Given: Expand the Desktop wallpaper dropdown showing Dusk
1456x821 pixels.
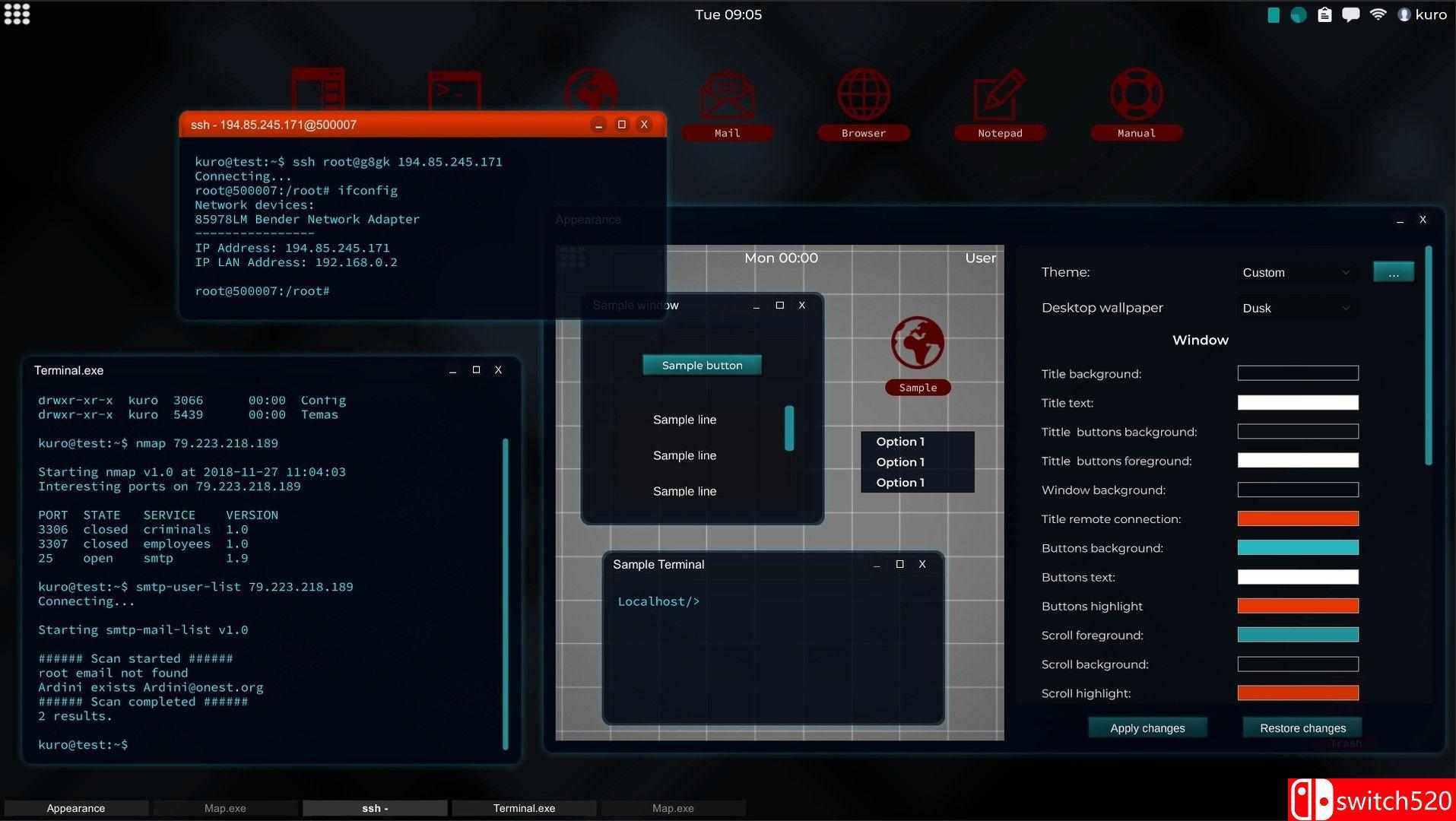Looking at the screenshot, I should 1296,308.
